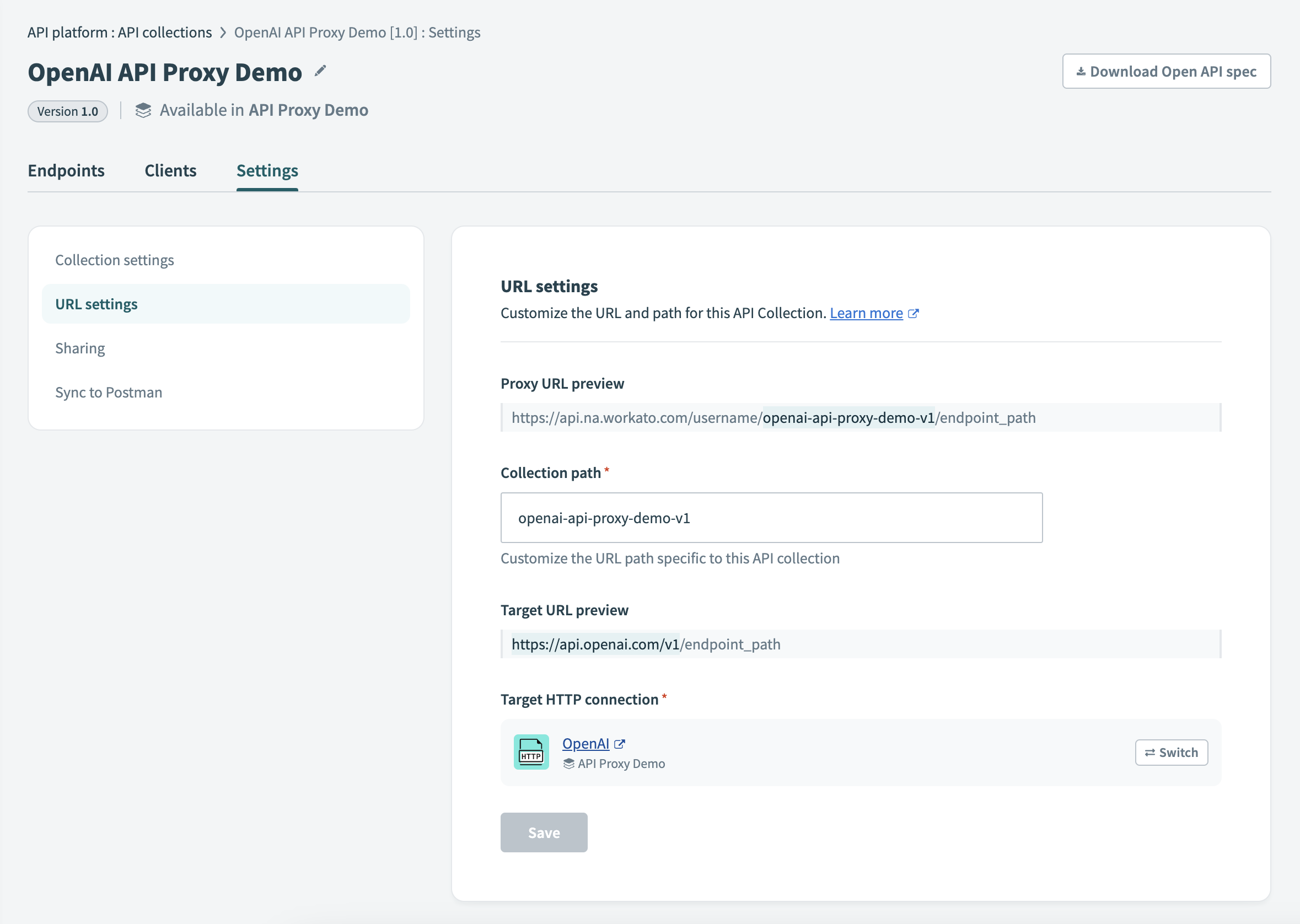Image resolution: width=1300 pixels, height=924 pixels.
Task: Open the Sharing settings section
Action: (79, 348)
